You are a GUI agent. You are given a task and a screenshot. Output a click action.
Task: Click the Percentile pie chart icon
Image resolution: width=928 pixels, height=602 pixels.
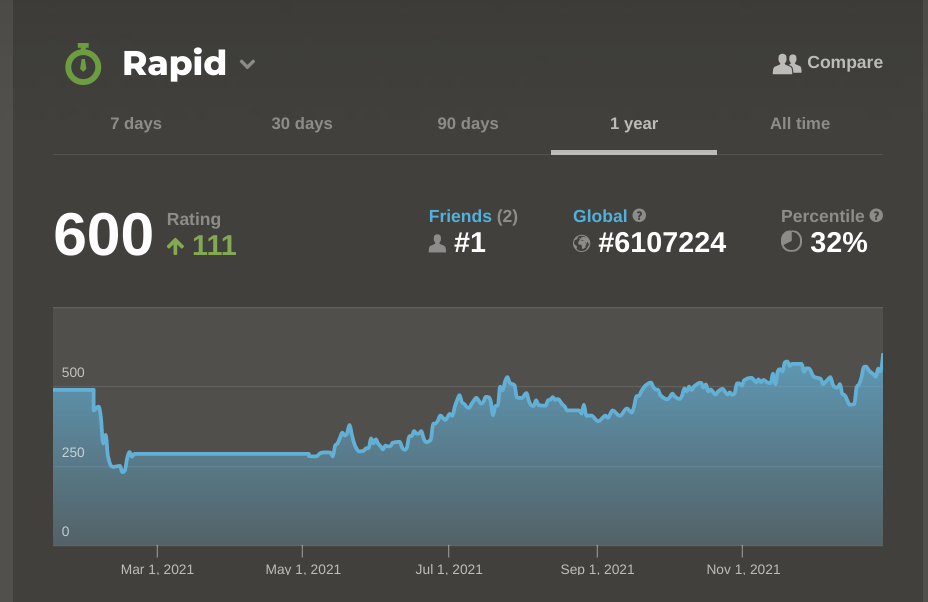click(x=791, y=242)
